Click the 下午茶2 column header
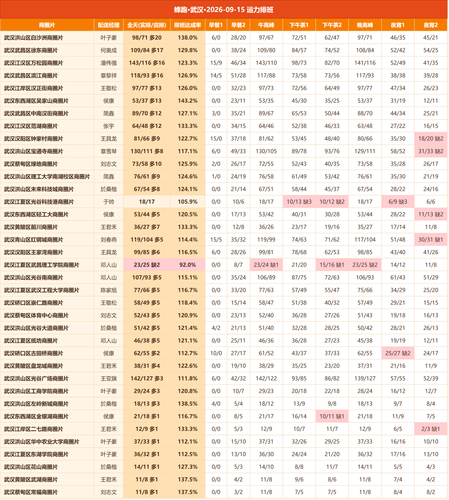 click(x=332, y=25)
